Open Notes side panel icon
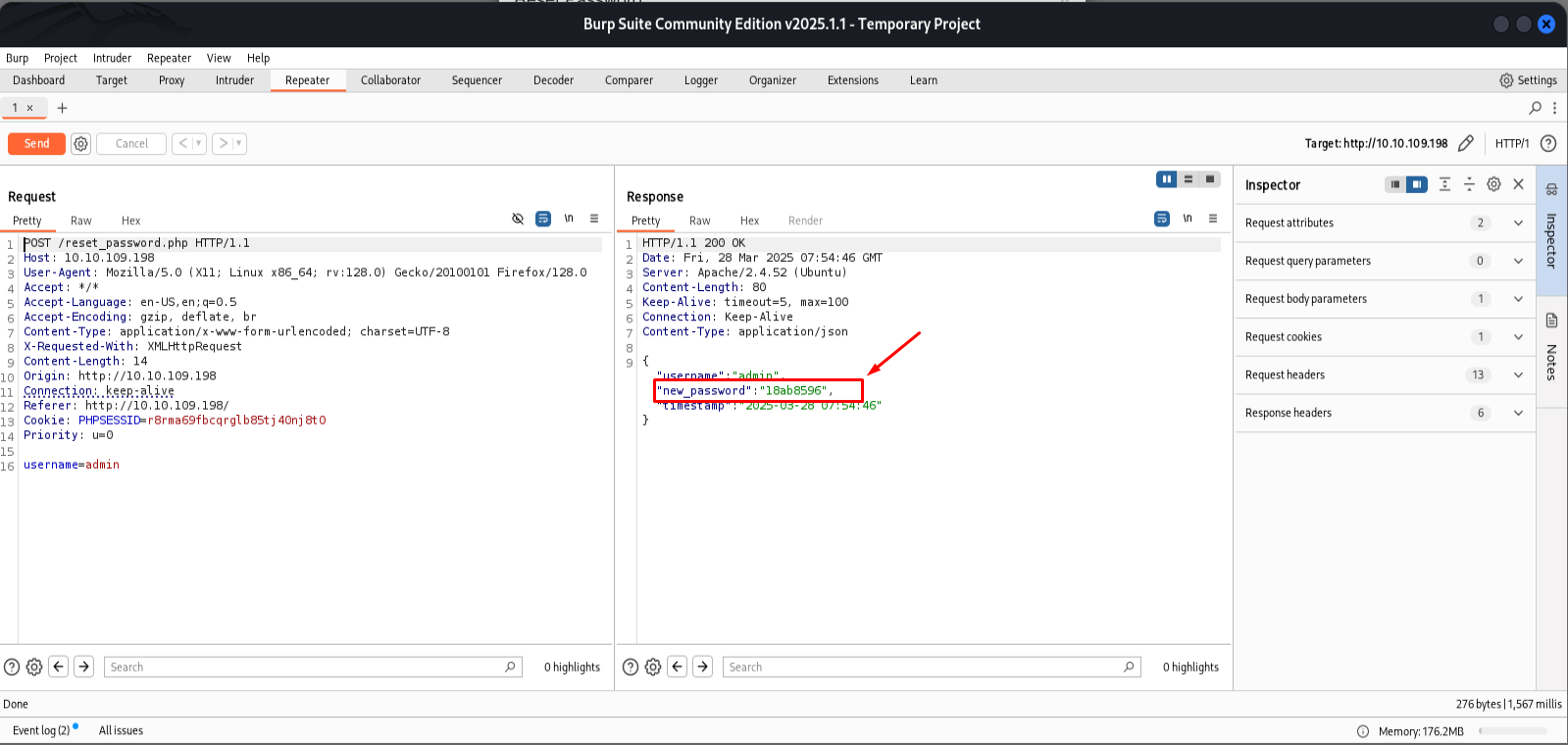The height and width of the screenshot is (745, 1568). click(1551, 321)
